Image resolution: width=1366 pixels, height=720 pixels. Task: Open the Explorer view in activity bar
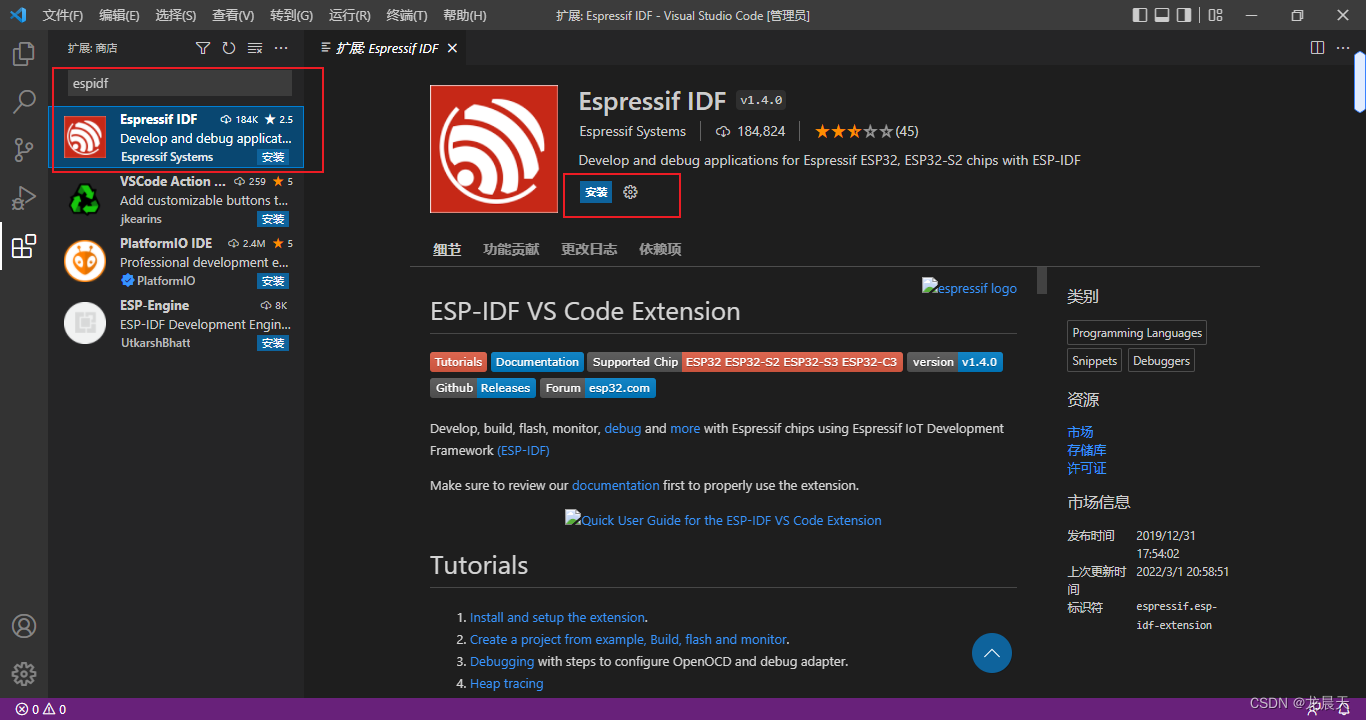pos(24,54)
